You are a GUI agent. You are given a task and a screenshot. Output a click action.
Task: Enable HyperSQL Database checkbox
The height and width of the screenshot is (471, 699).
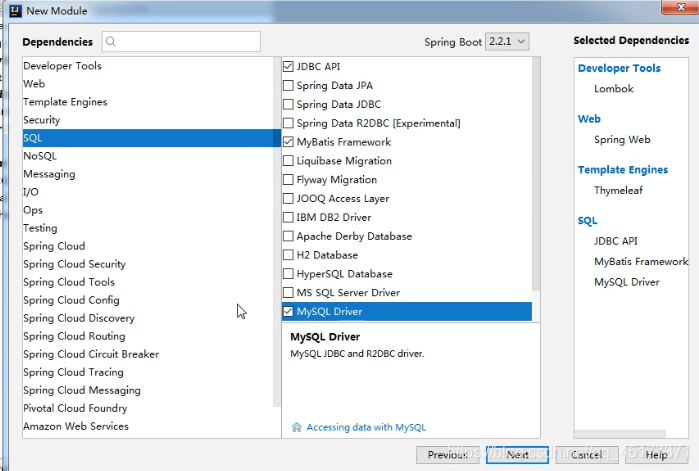click(x=288, y=274)
